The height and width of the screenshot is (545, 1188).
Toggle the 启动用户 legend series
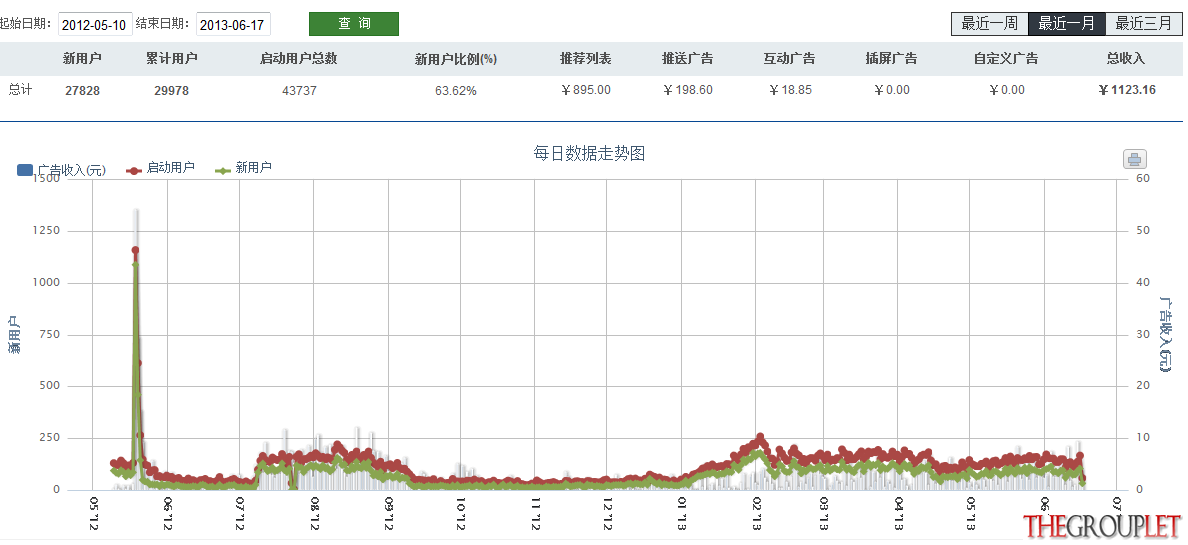(160, 169)
